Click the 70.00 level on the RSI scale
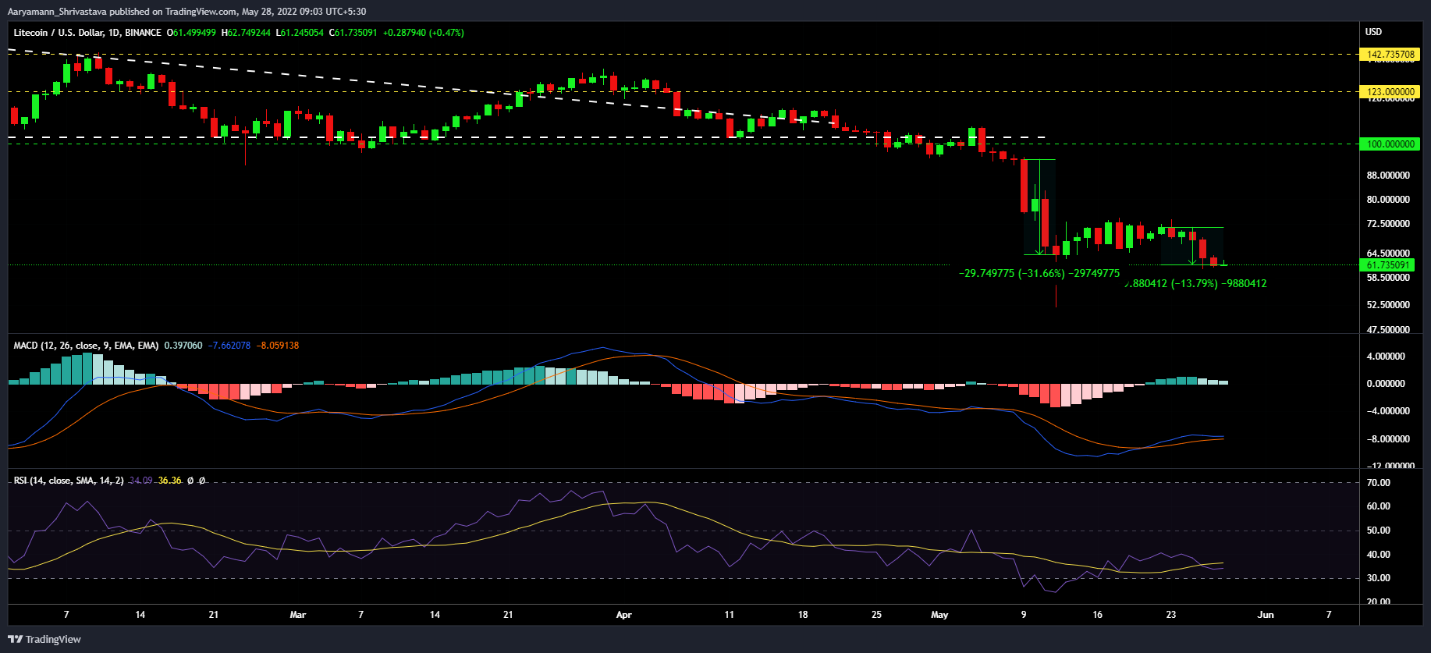Viewport: 1431px width, 653px height. 1378,482
